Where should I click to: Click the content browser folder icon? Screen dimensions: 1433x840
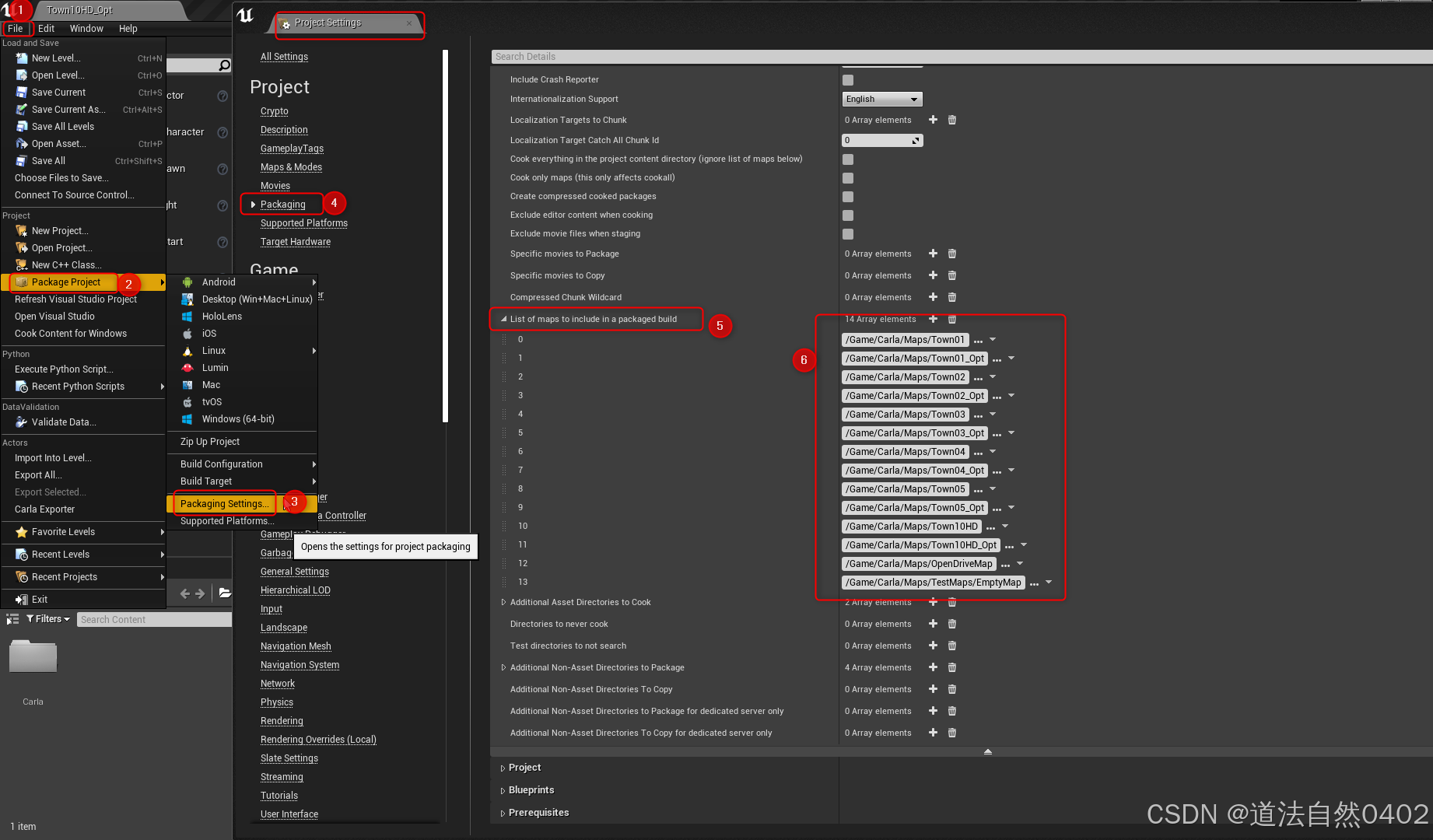225,593
